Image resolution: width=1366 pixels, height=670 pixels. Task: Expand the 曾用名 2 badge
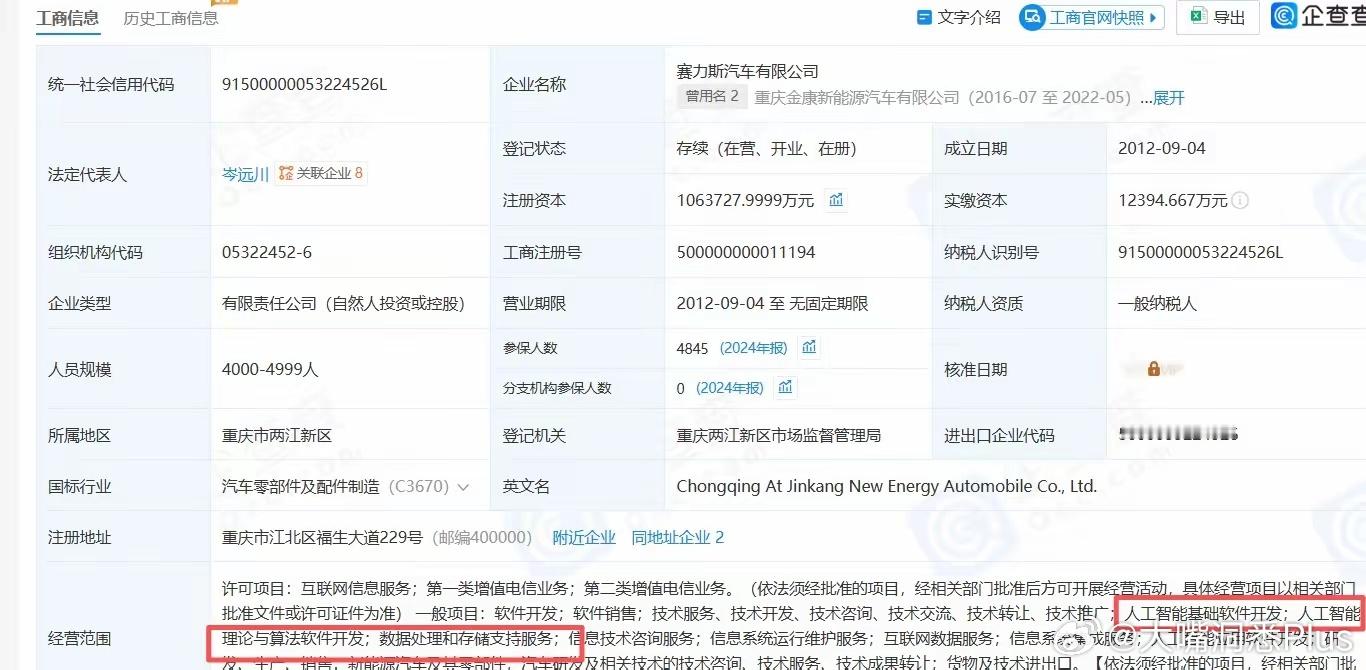[x=713, y=97]
